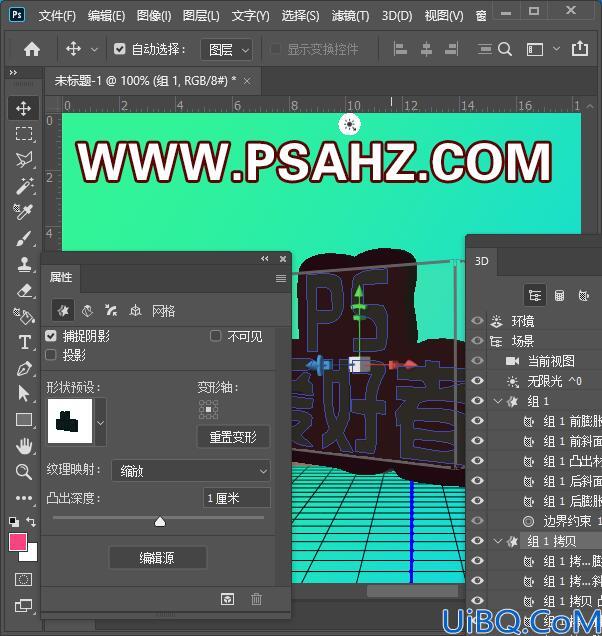Image resolution: width=602 pixels, height=636 pixels.
Task: Select the Zoom tool
Action: (24, 472)
